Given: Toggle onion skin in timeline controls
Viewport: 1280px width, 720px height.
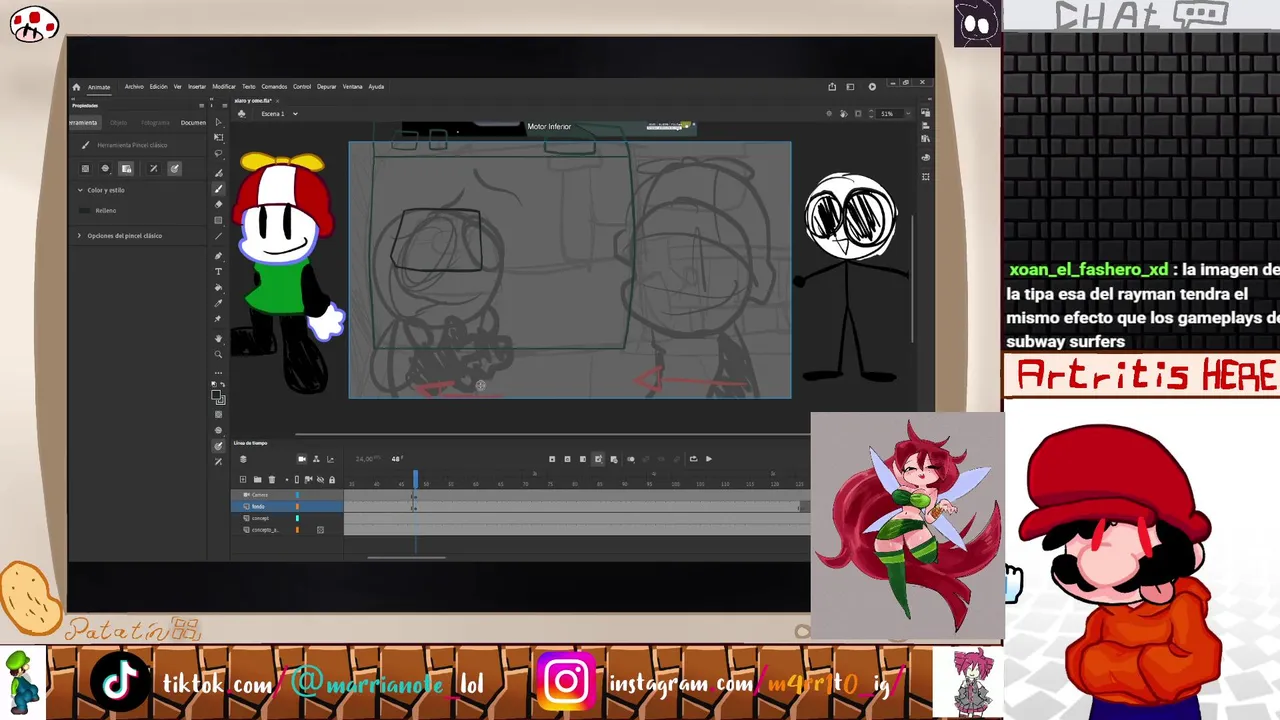Looking at the screenshot, I should coord(631,459).
